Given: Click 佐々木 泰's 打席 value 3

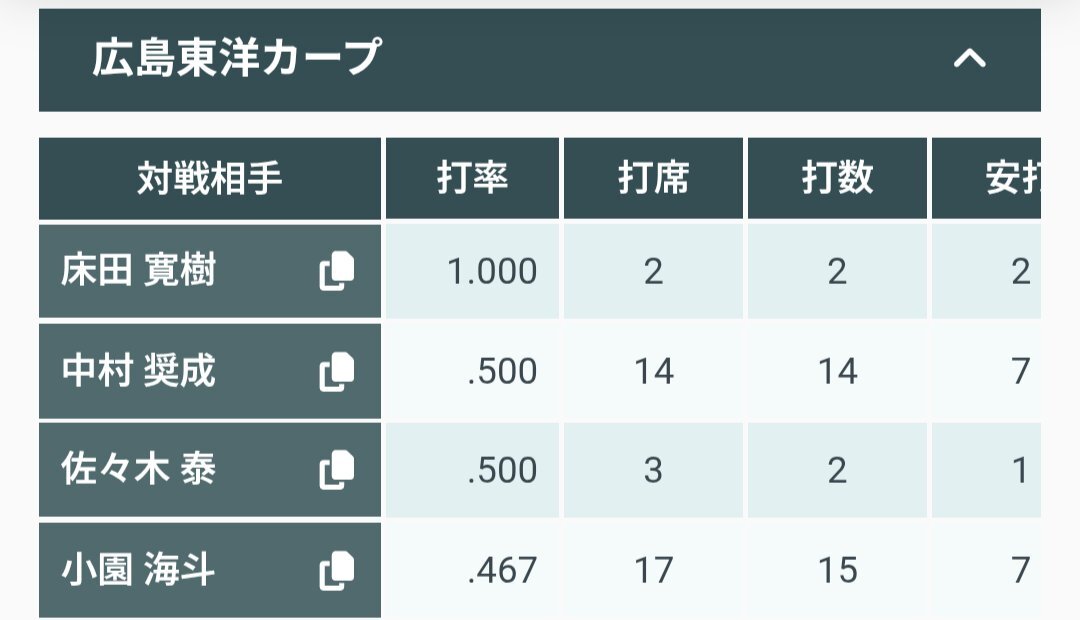Looking at the screenshot, I should (653, 470).
